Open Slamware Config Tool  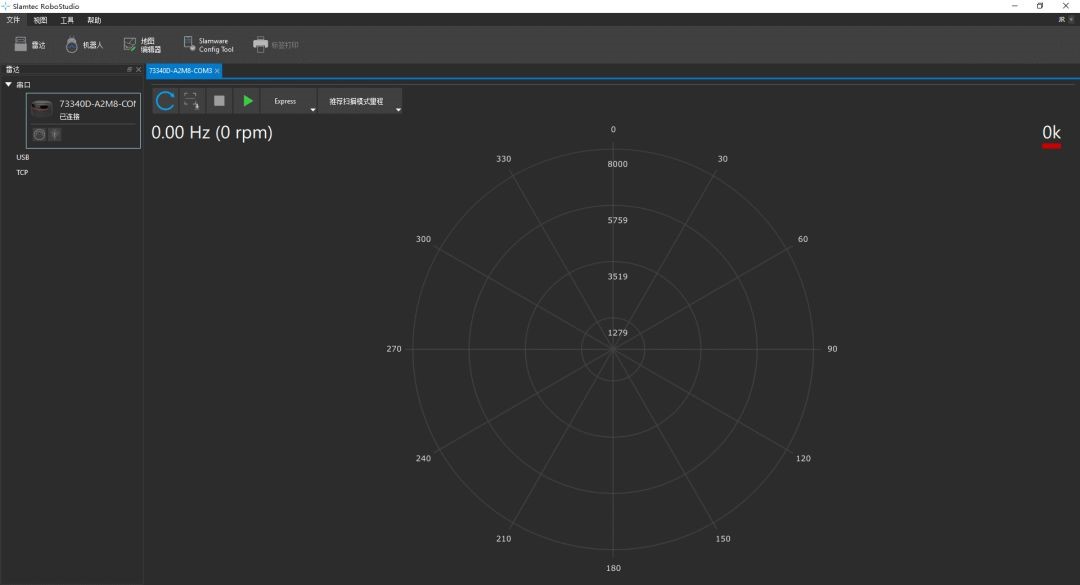click(x=207, y=45)
